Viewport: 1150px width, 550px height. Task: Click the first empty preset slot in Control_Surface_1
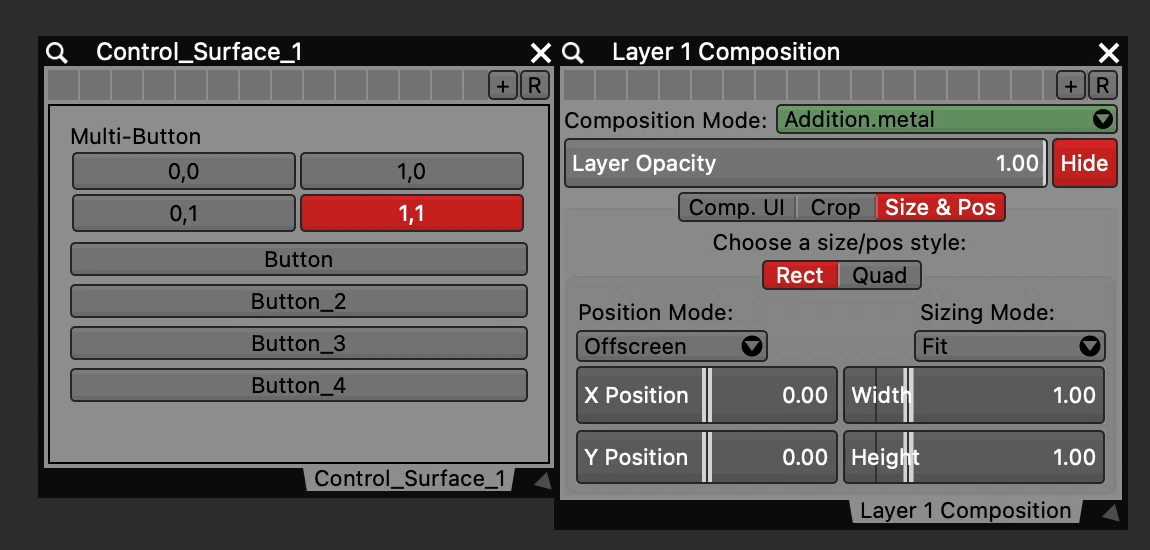coord(62,85)
